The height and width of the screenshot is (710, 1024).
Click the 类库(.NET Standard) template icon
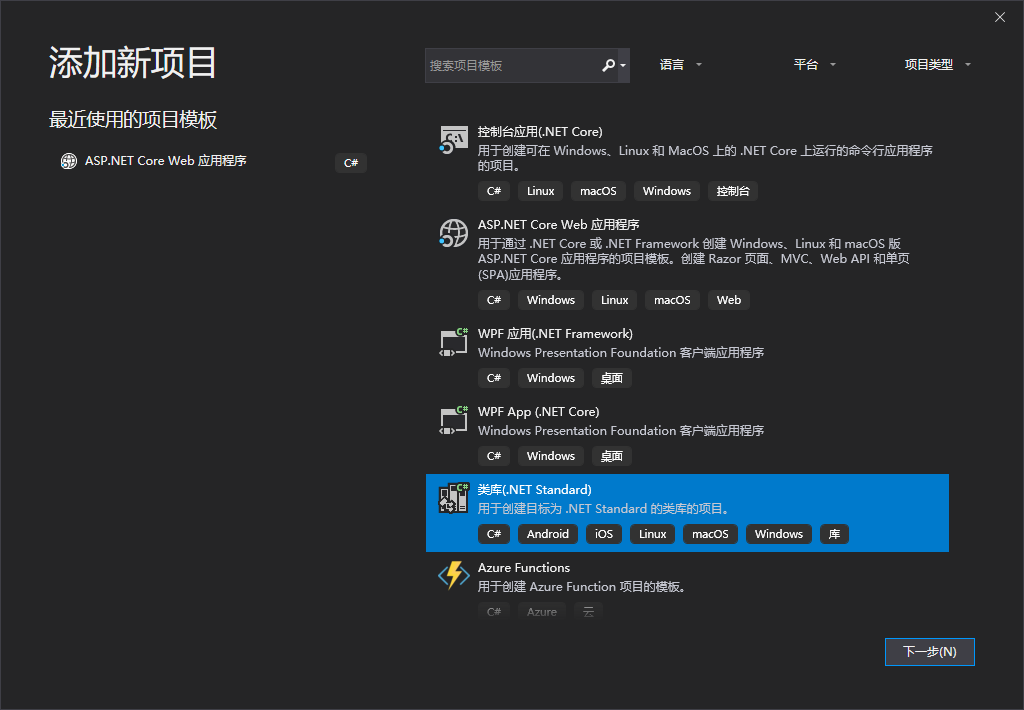453,497
